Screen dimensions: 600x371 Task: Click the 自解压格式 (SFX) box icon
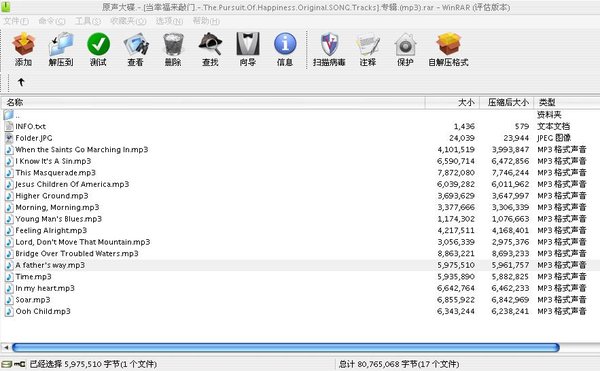pyautogui.click(x=448, y=44)
